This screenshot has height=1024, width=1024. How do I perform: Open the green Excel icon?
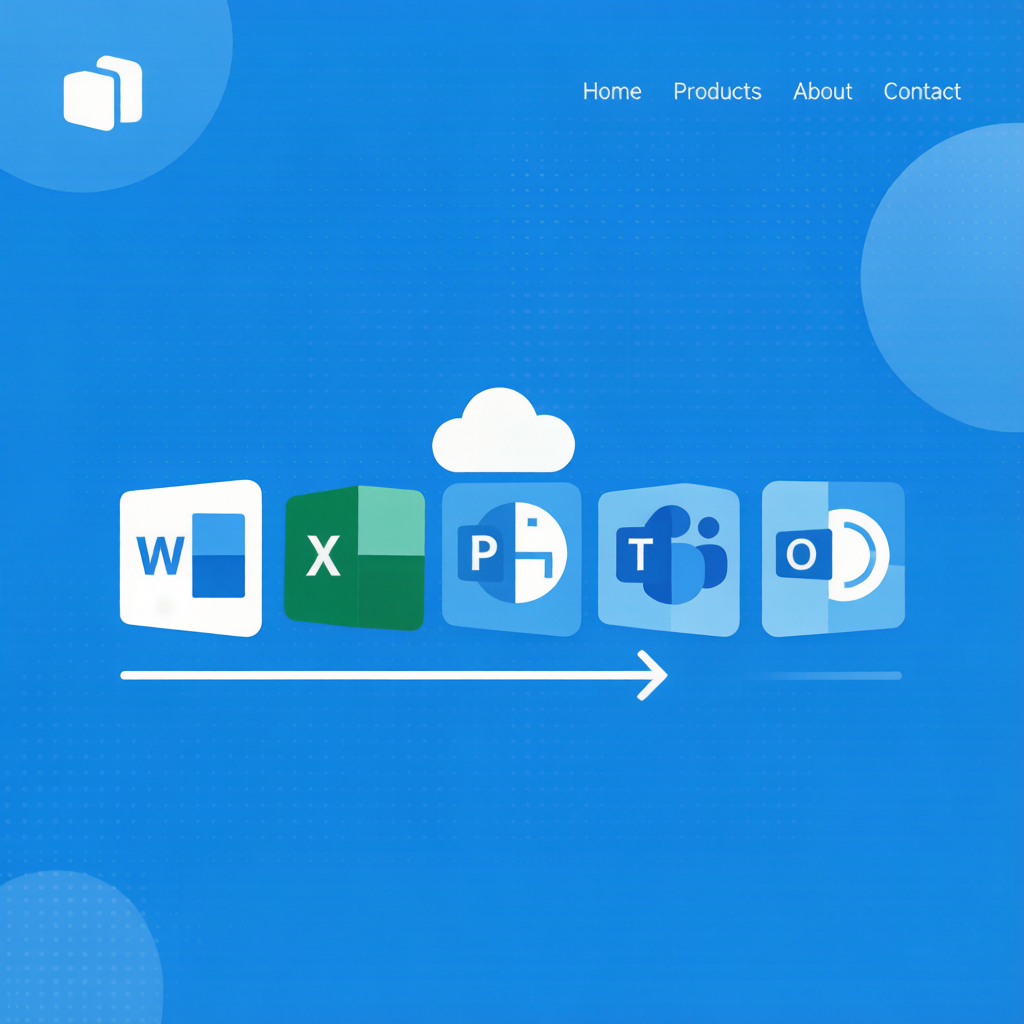(x=355, y=558)
